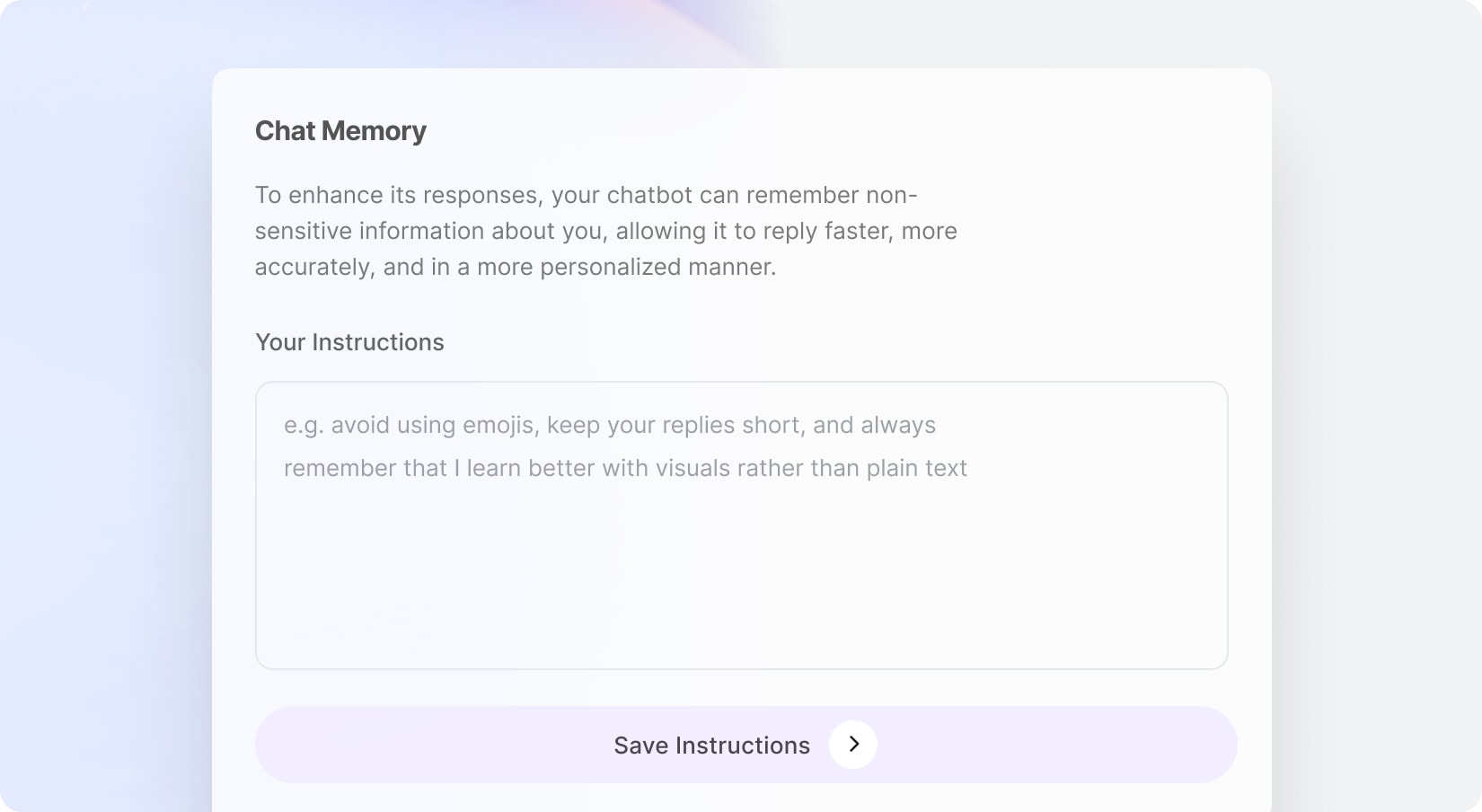Select the "Save Instructions" button label text
1482x812 pixels.
[x=711, y=746]
